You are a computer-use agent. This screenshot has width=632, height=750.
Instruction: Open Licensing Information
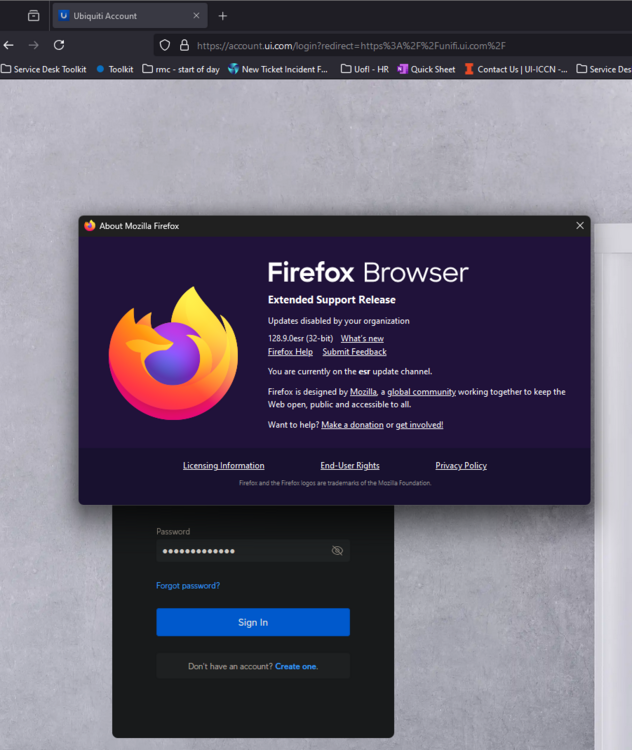[223, 465]
